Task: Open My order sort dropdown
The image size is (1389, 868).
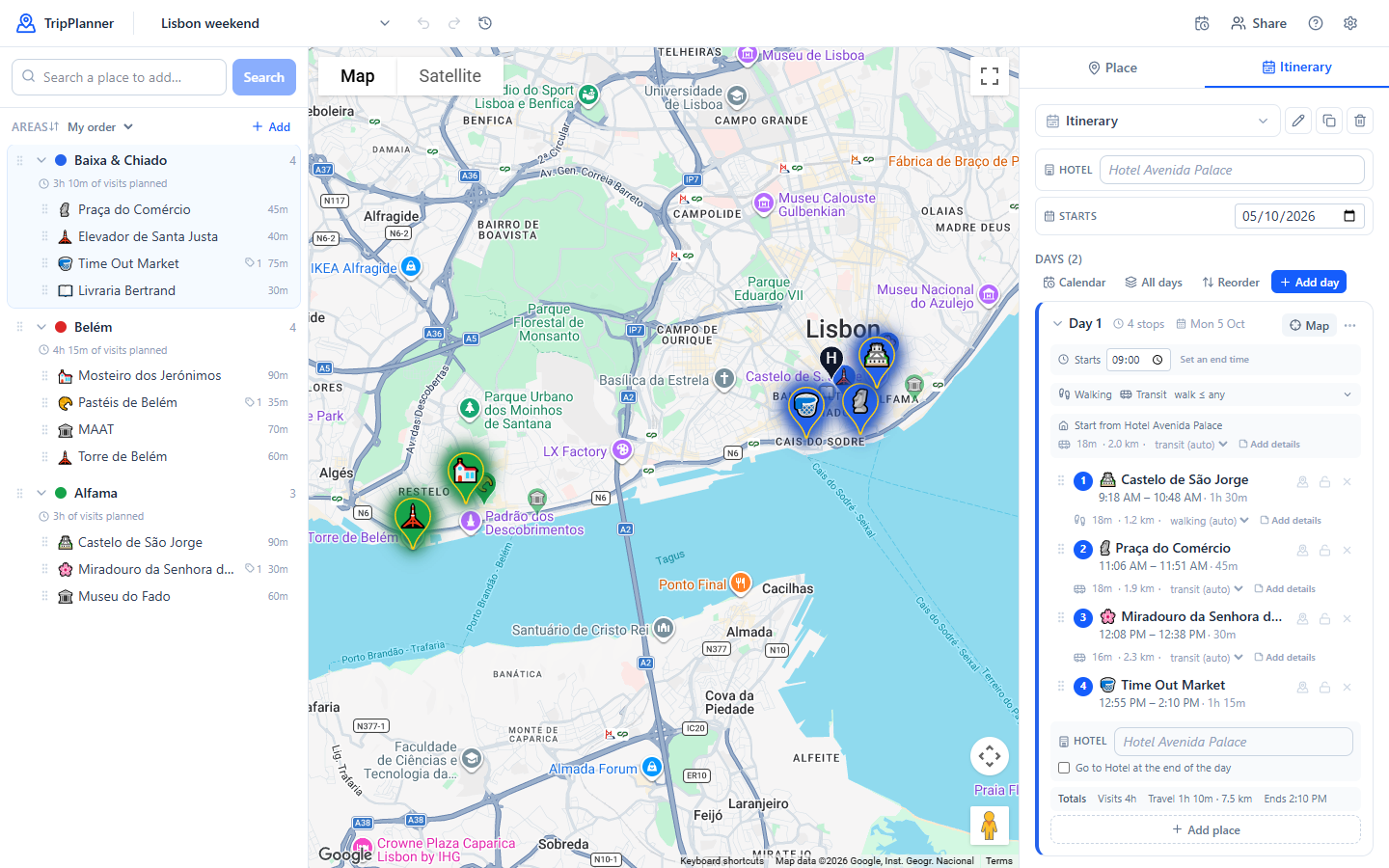Action: [100, 126]
